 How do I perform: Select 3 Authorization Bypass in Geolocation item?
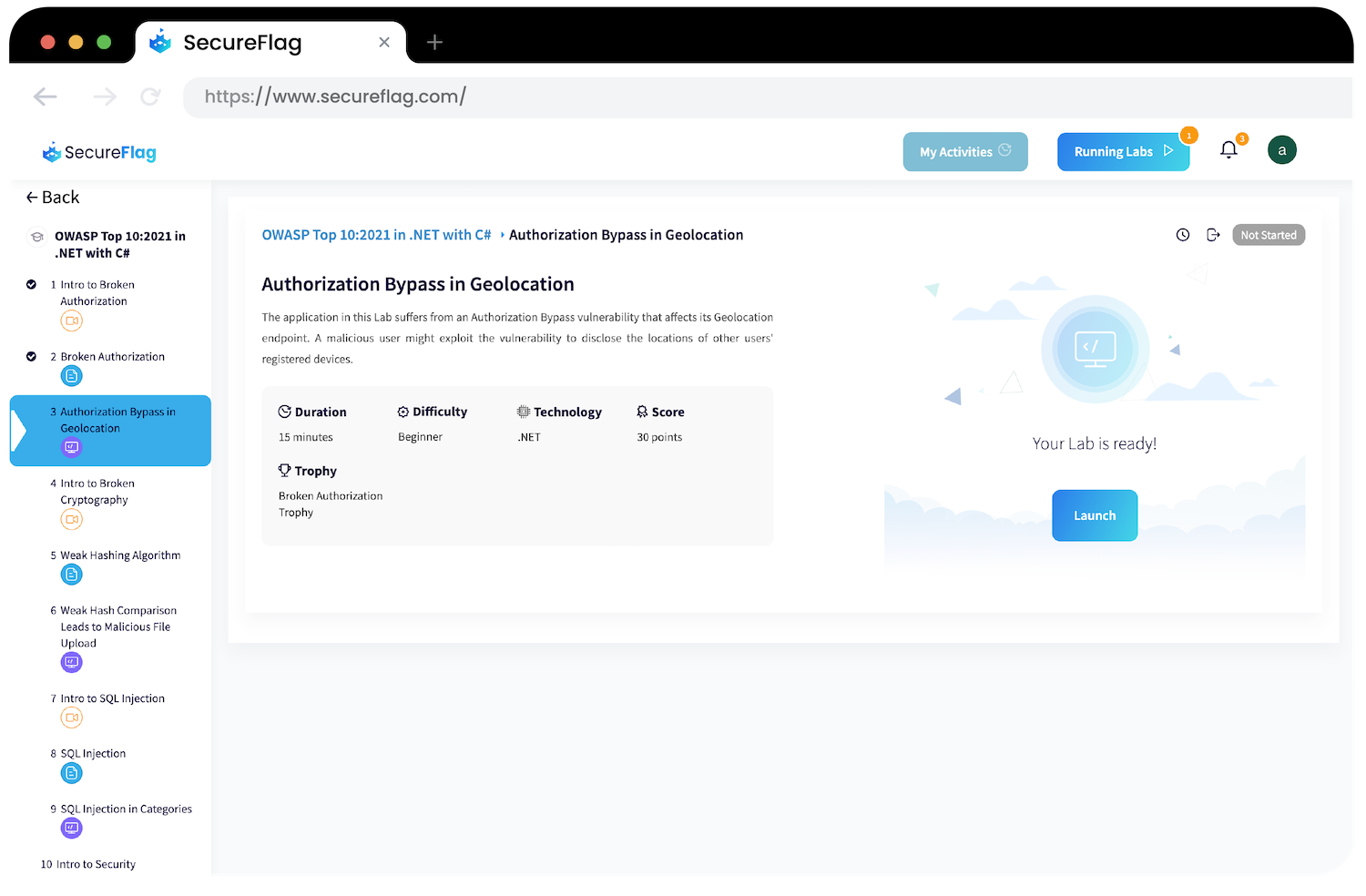(110, 431)
